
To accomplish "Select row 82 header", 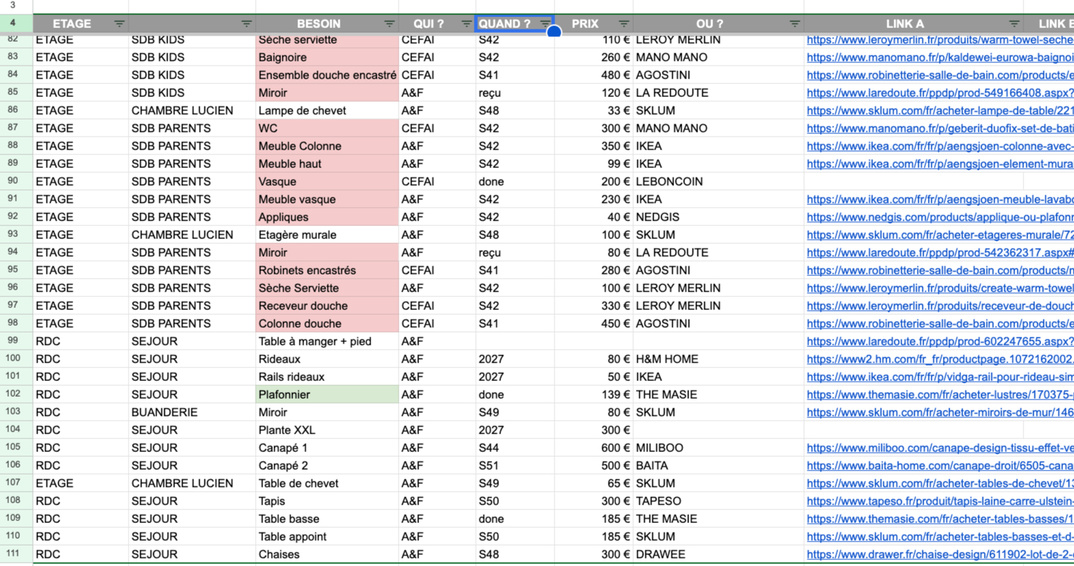I will pos(16,40).
